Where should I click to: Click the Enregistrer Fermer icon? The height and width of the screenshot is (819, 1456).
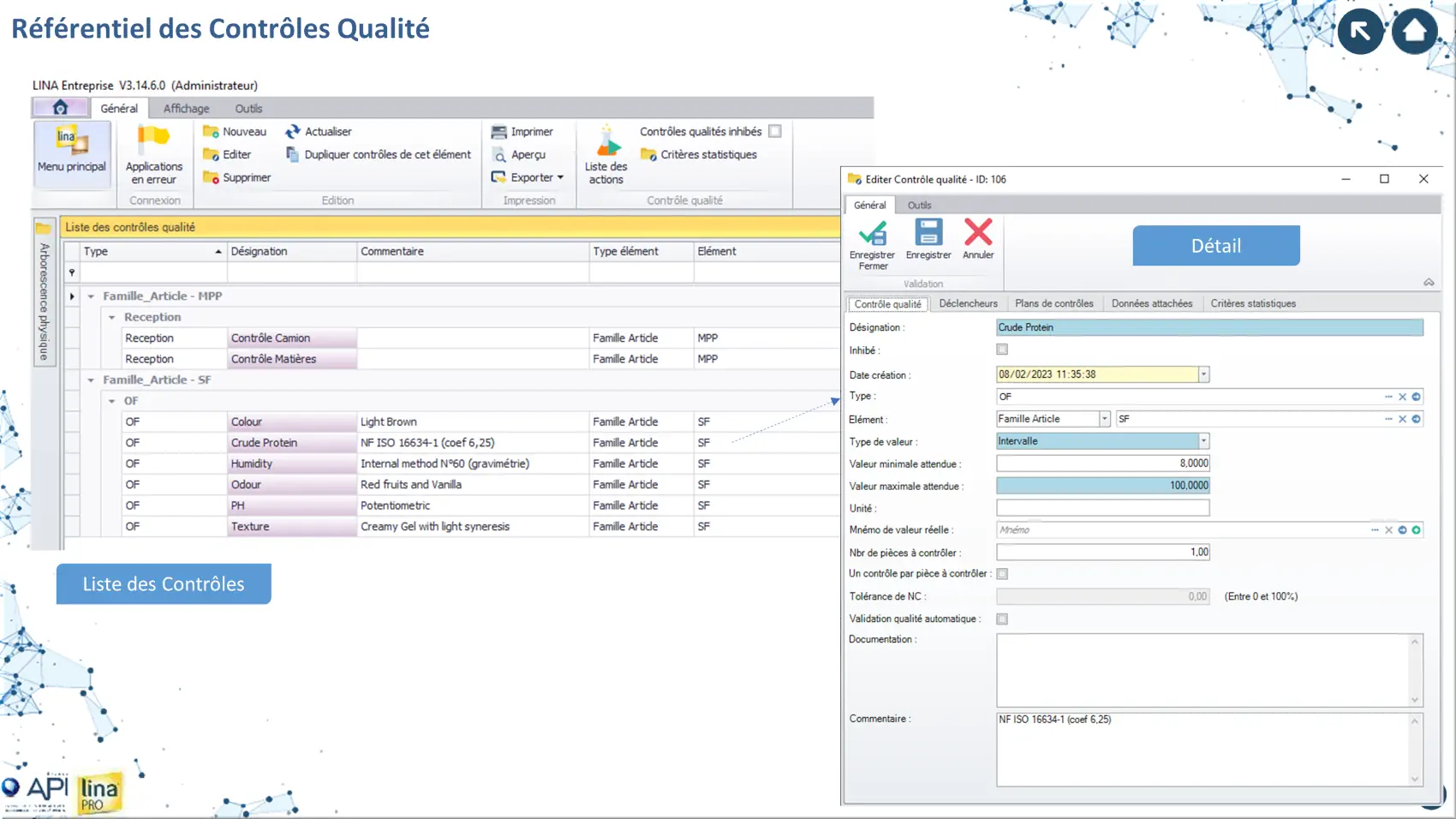(872, 233)
